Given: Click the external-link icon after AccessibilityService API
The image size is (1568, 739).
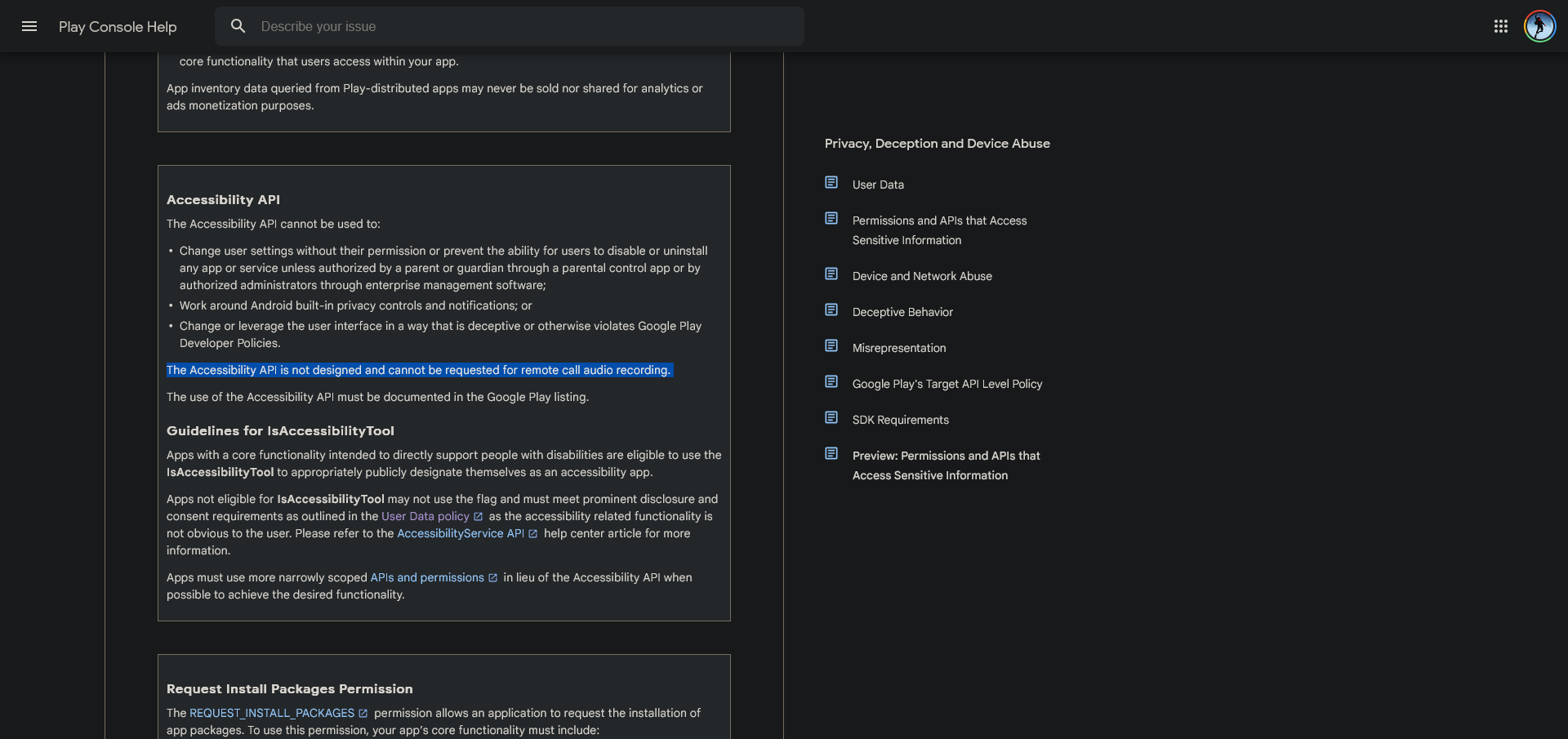Looking at the screenshot, I should 533,534.
